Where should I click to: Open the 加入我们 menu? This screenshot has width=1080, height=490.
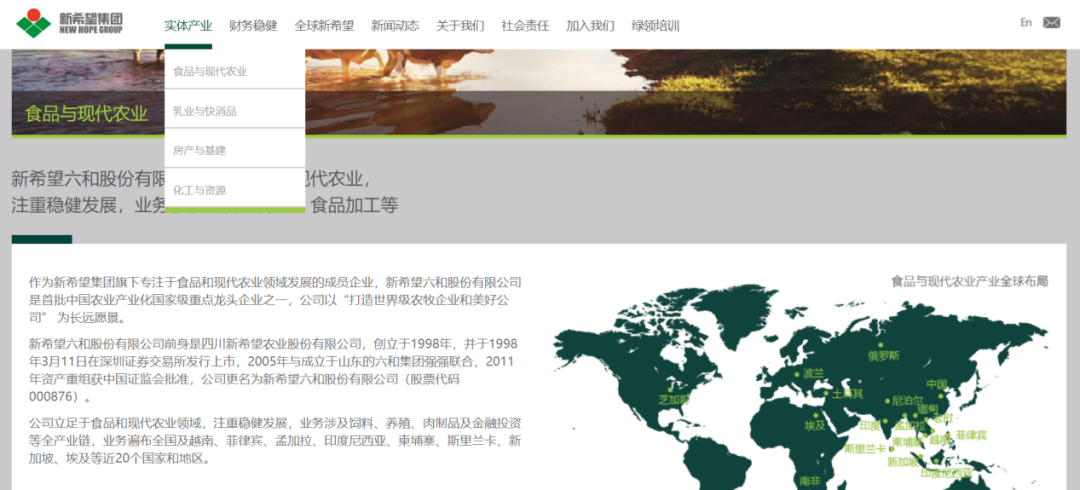(x=590, y=26)
